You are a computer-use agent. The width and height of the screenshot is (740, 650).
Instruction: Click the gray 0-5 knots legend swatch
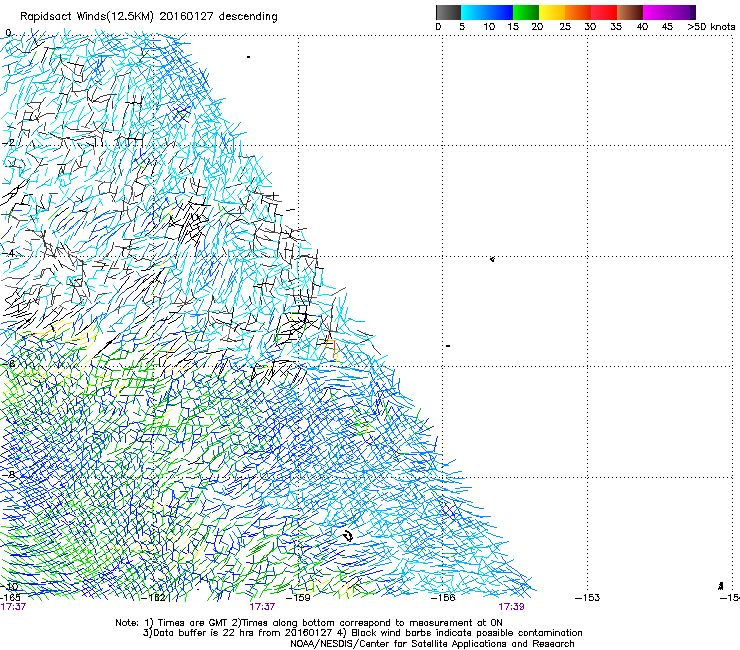[448, 12]
